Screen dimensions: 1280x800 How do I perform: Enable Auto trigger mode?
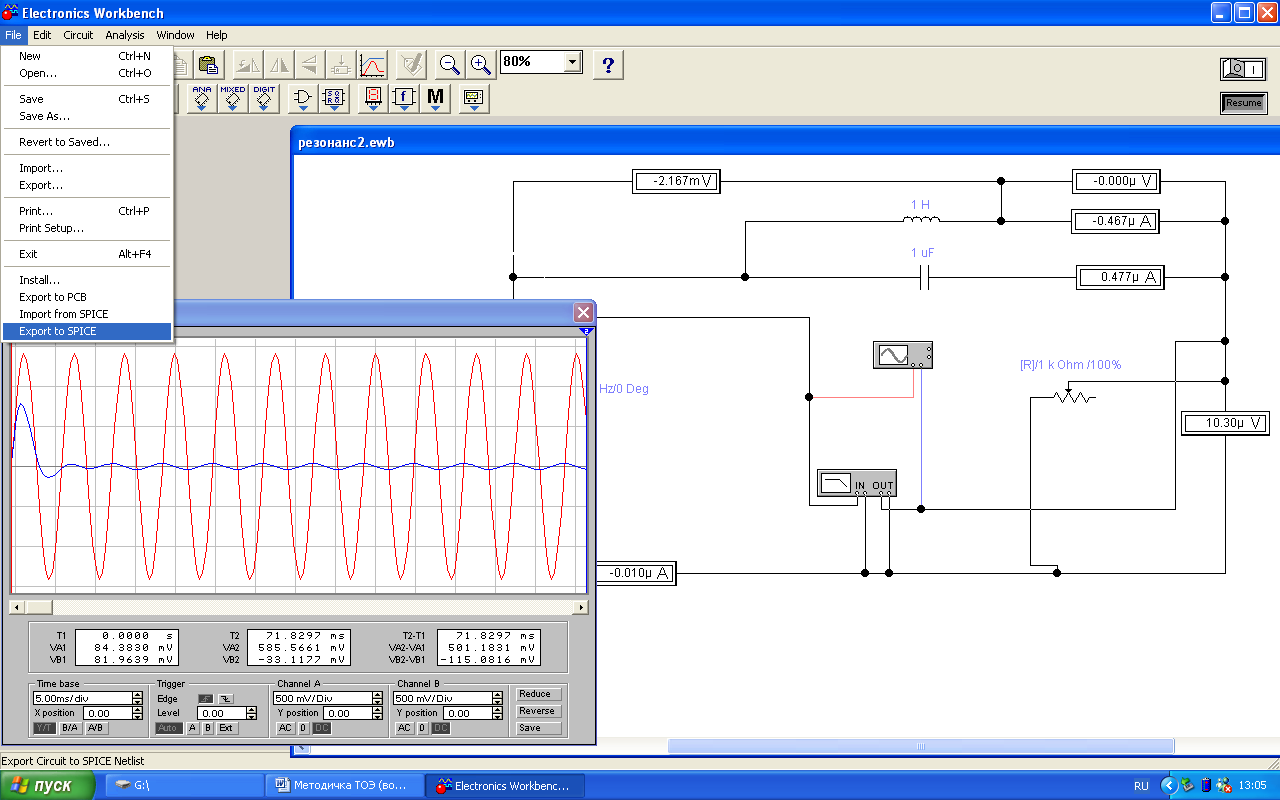click(x=168, y=728)
